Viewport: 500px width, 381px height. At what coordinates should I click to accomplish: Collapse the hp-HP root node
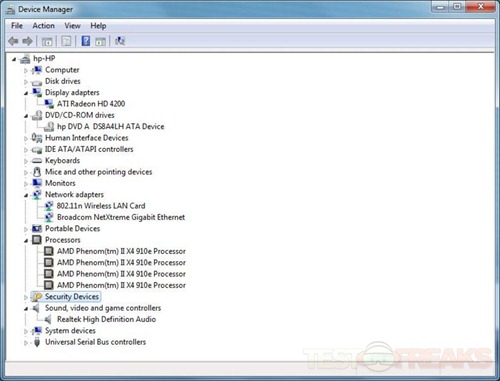[x=14, y=59]
